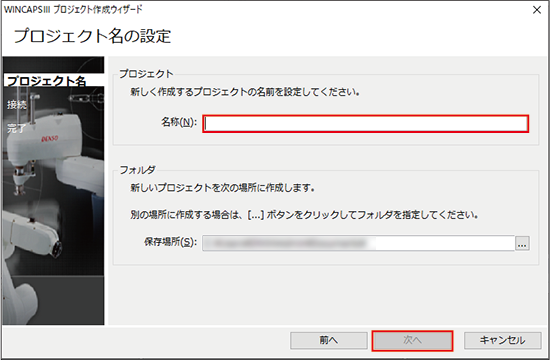
Task: Click the プロジェクト名の設定 heading
Action: 92,36
